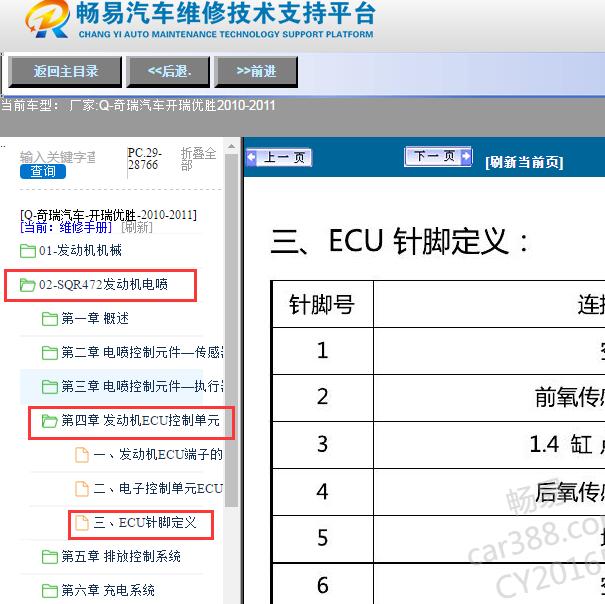Viewport: 605px width, 604px height.
Task: Expand 01-发动机机械 tree item
Action: click(x=80, y=251)
